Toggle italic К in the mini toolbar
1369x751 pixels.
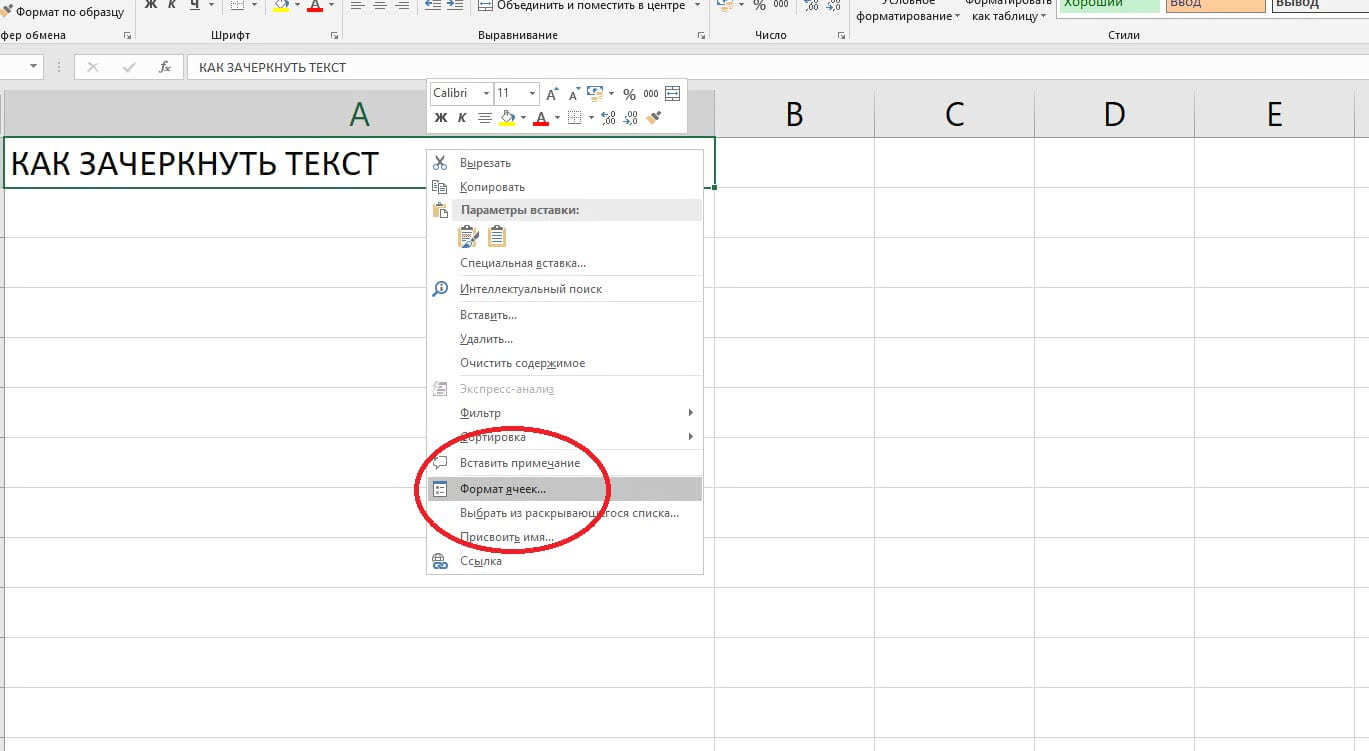pos(462,118)
